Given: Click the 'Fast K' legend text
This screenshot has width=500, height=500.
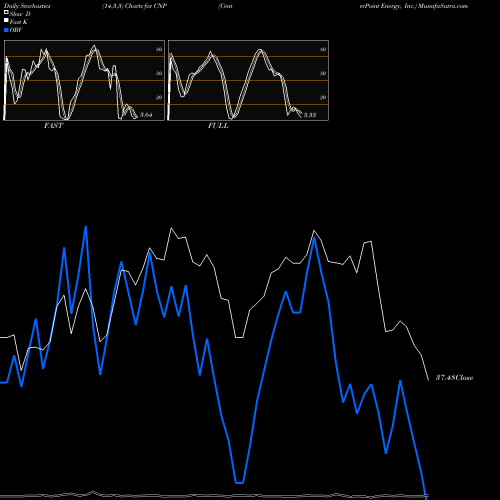Looking at the screenshot, I should click(x=19, y=22).
